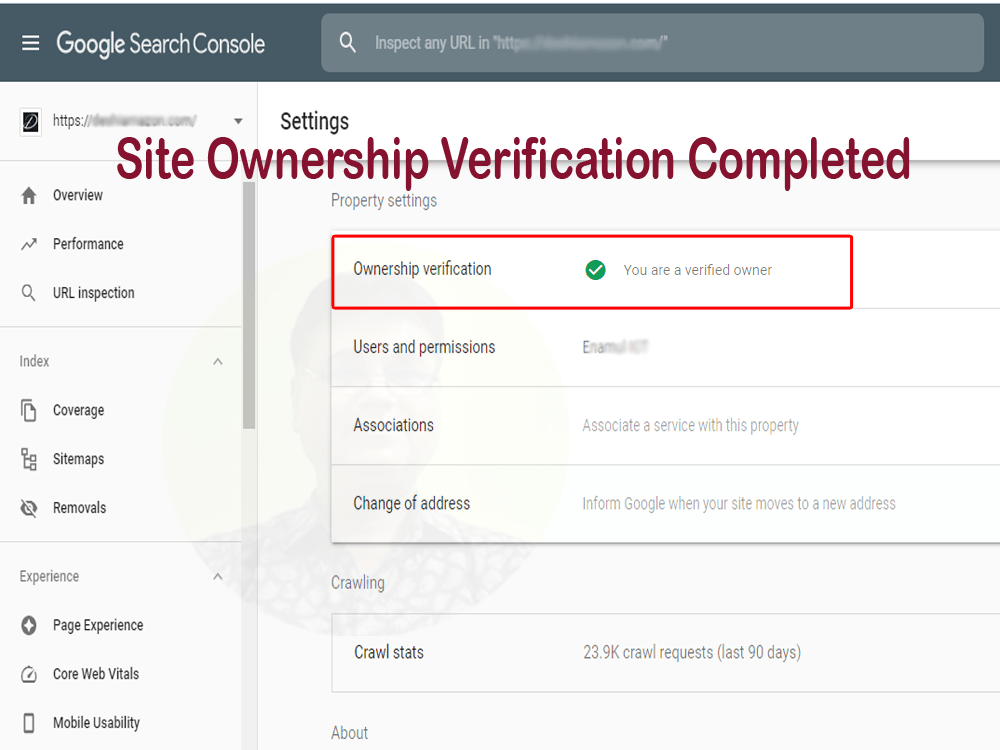Collapse the Experience section chevron

coord(217,577)
